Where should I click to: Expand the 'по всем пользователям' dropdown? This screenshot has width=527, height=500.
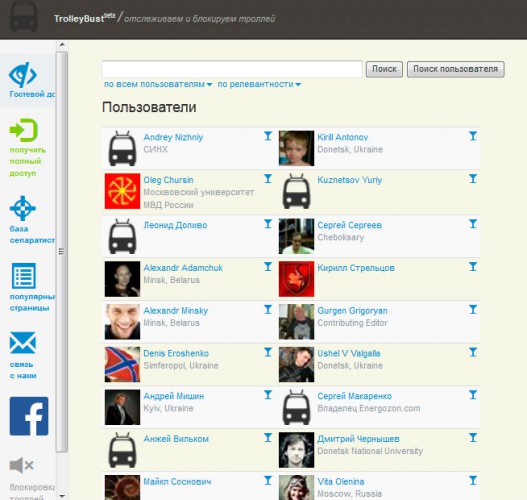(x=158, y=84)
